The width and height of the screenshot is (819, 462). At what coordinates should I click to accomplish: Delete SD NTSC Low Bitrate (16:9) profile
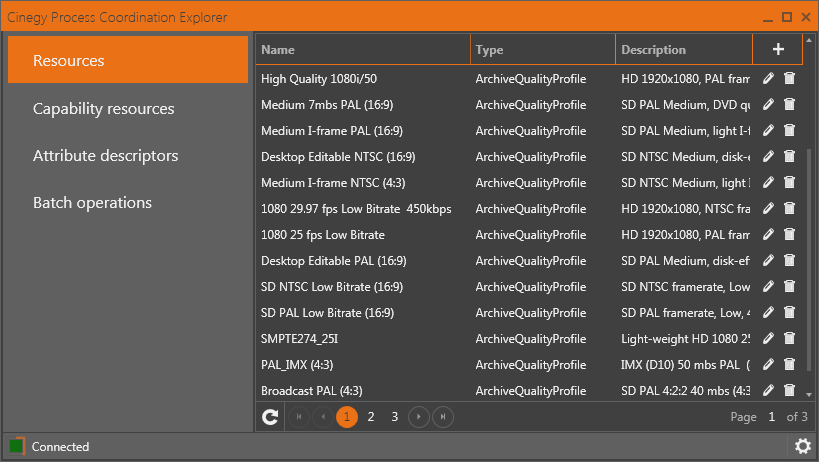click(789, 286)
